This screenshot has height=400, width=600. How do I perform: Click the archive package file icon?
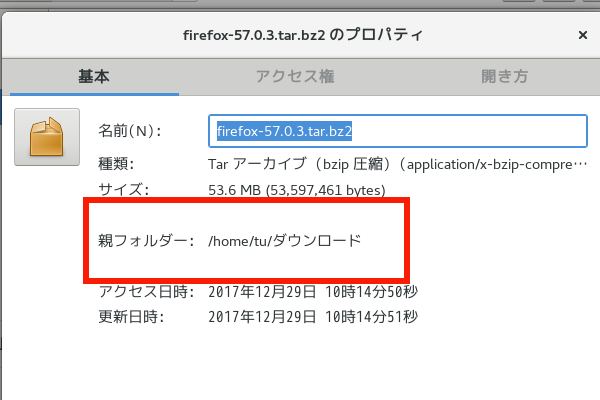[46, 137]
